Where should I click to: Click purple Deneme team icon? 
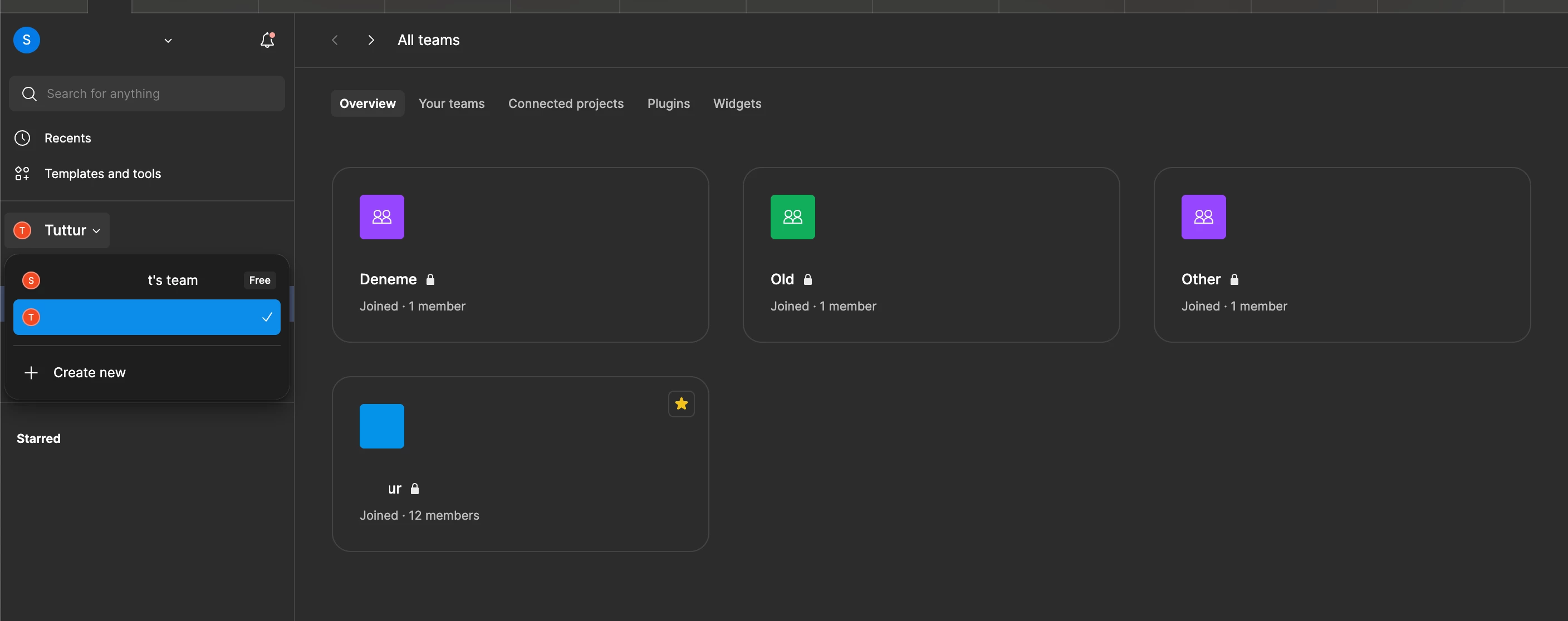[x=381, y=217]
